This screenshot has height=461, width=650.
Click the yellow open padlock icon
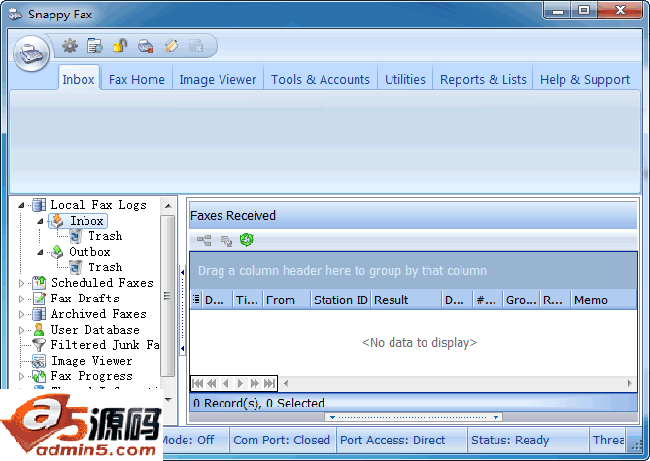pos(120,46)
